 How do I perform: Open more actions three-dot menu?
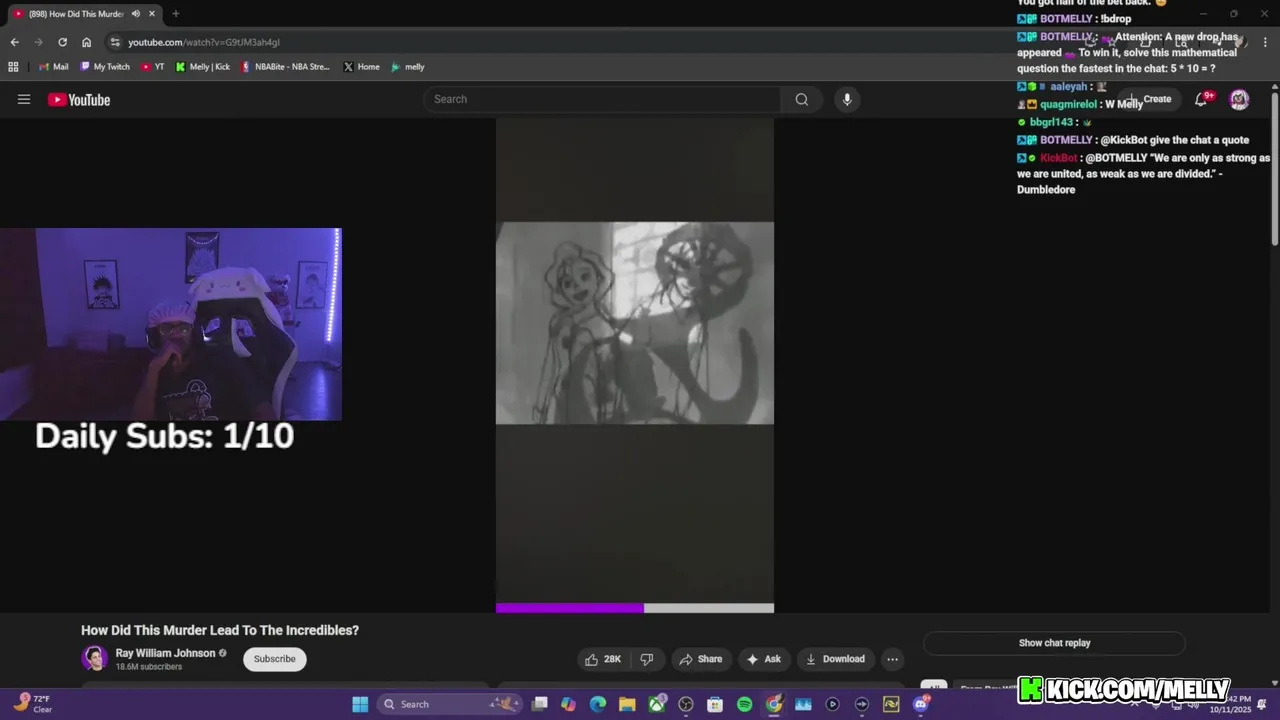[892, 659]
